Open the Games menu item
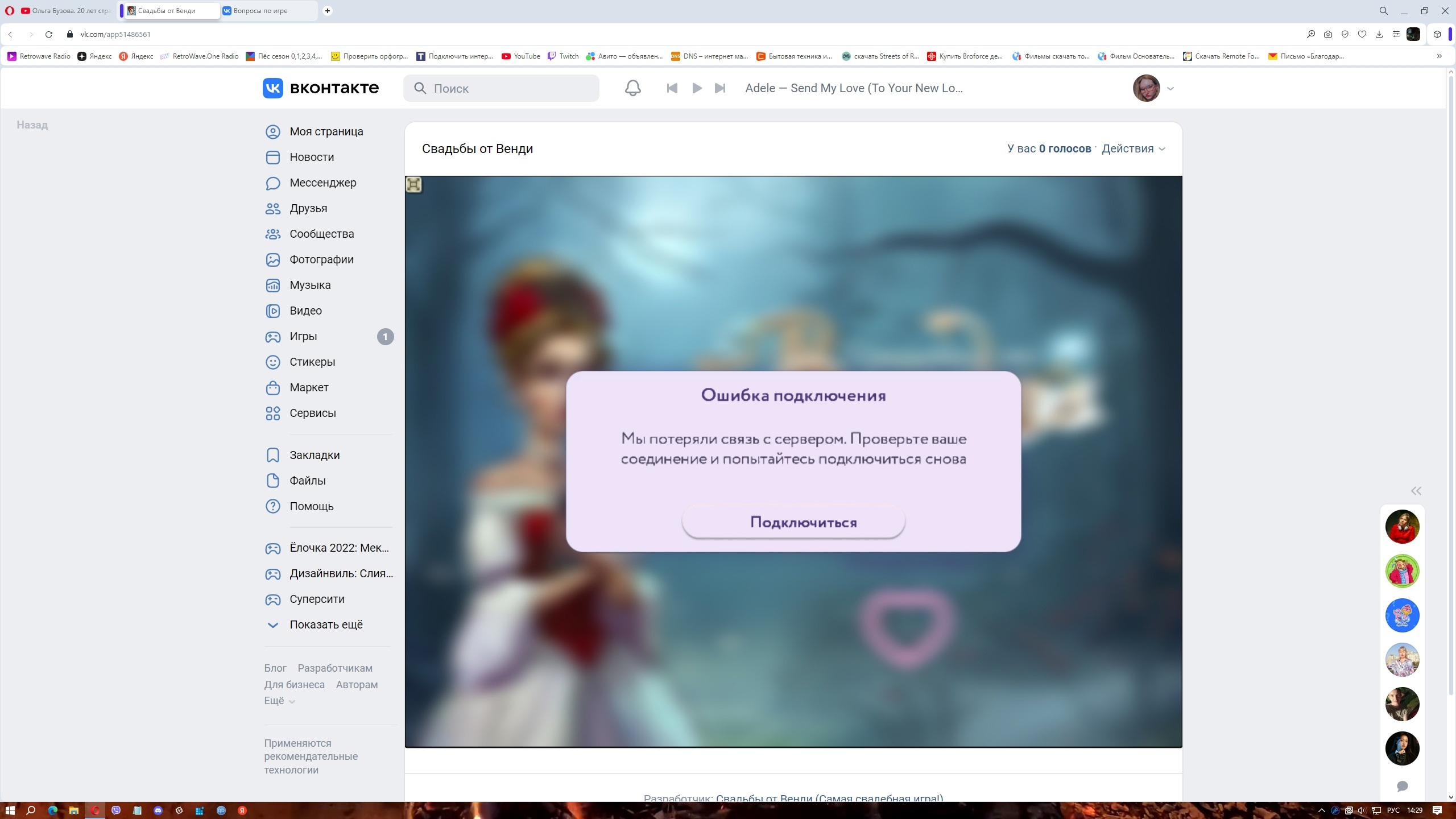The height and width of the screenshot is (819, 1456). click(x=303, y=336)
